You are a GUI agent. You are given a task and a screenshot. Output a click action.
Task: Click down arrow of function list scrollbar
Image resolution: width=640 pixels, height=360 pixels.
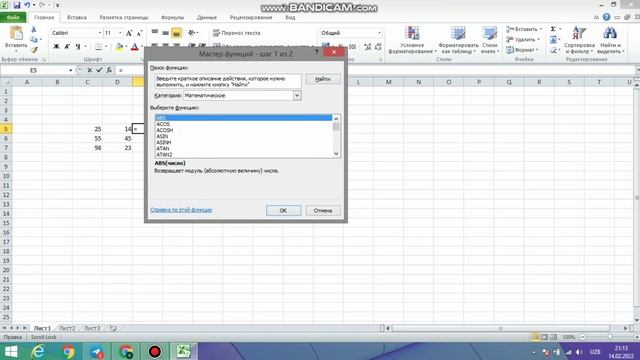tap(336, 154)
